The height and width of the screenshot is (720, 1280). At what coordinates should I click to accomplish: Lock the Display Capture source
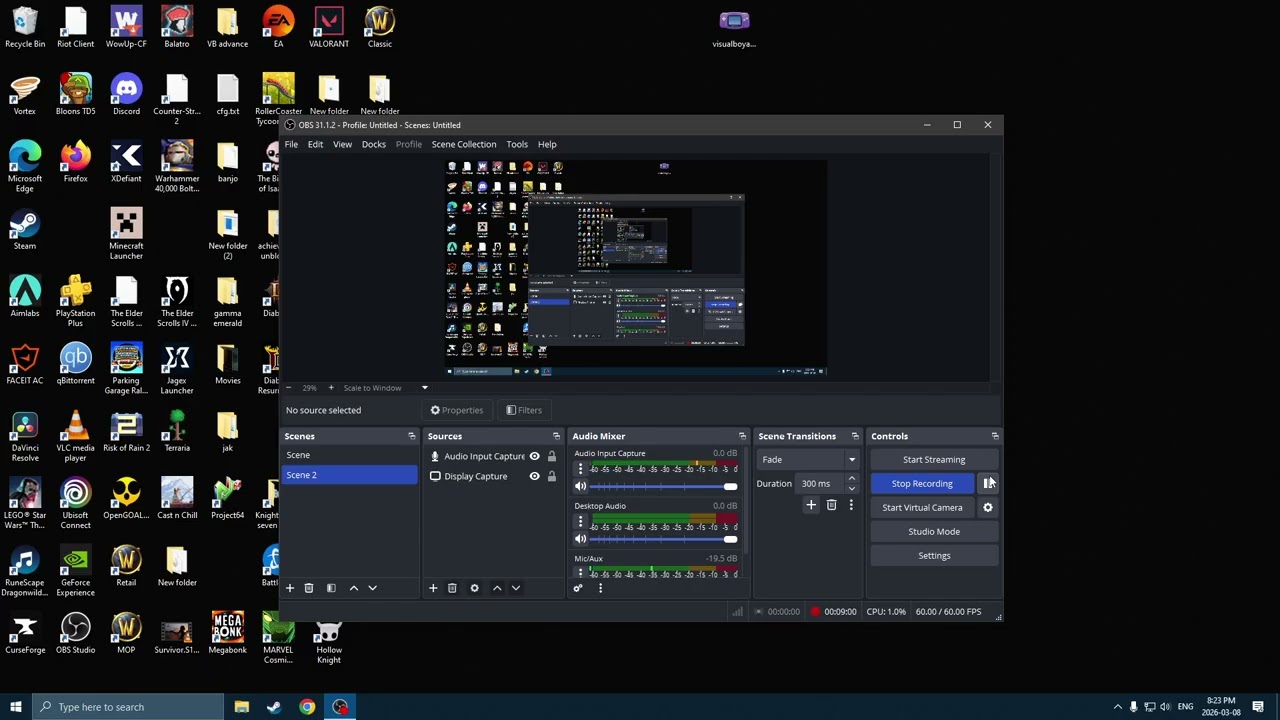[x=551, y=477]
